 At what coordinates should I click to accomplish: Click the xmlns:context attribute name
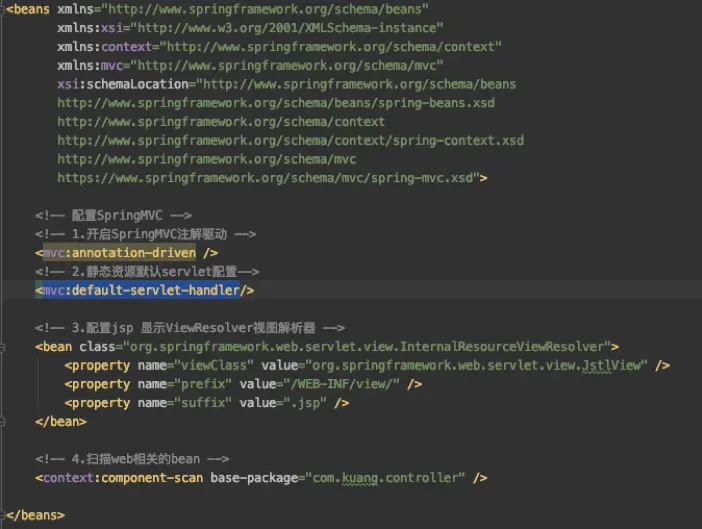pyautogui.click(x=104, y=47)
